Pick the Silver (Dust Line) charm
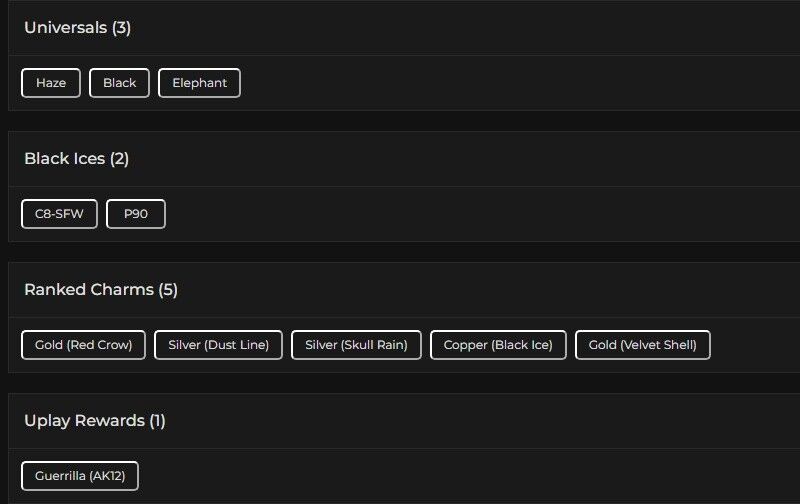Viewport: 800px width, 504px height. [218, 345]
